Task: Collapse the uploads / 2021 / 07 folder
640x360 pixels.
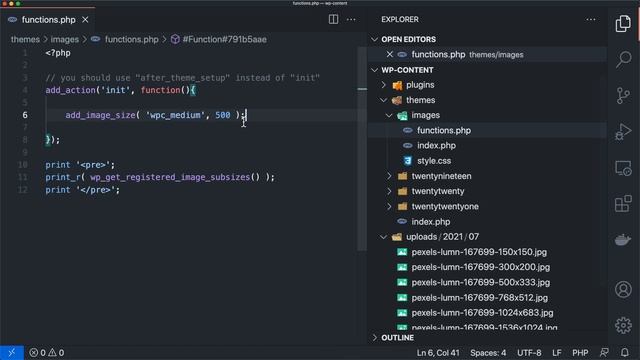Action: click(x=383, y=237)
